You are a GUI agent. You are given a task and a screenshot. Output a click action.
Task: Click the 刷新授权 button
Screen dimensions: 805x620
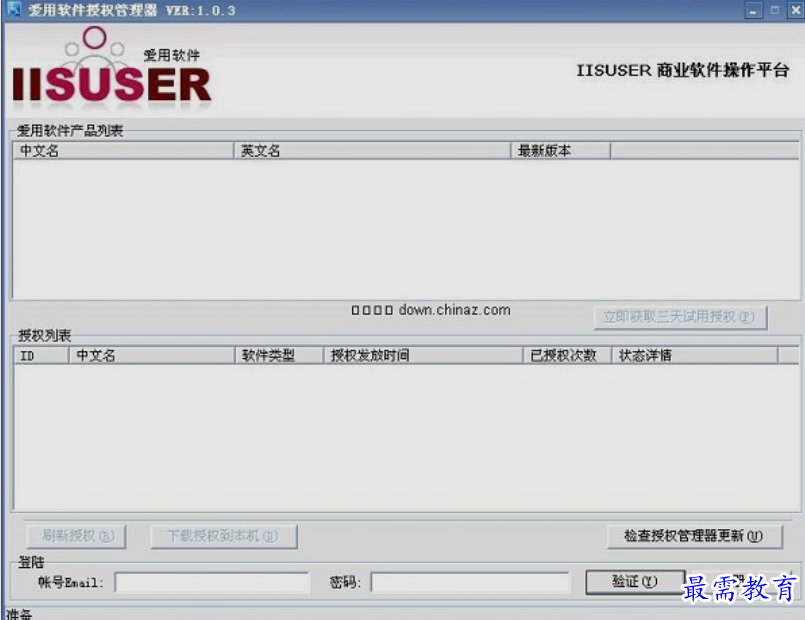click(x=76, y=536)
